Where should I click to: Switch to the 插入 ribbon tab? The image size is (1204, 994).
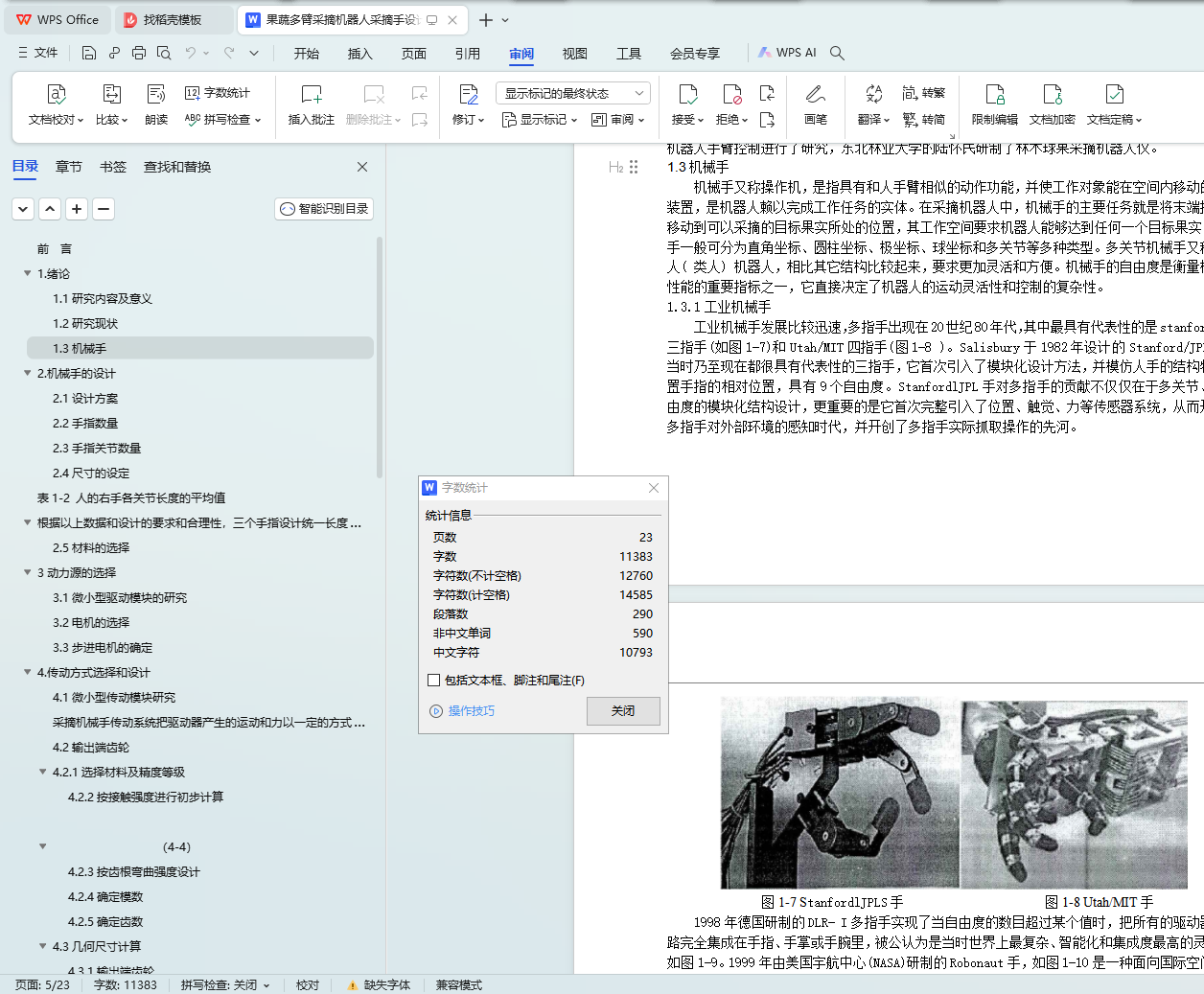tap(359, 54)
